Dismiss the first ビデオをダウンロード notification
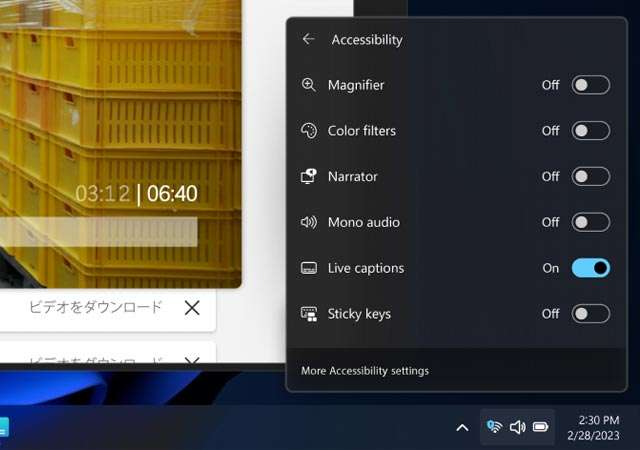Image resolution: width=640 pixels, height=450 pixels. 192,308
